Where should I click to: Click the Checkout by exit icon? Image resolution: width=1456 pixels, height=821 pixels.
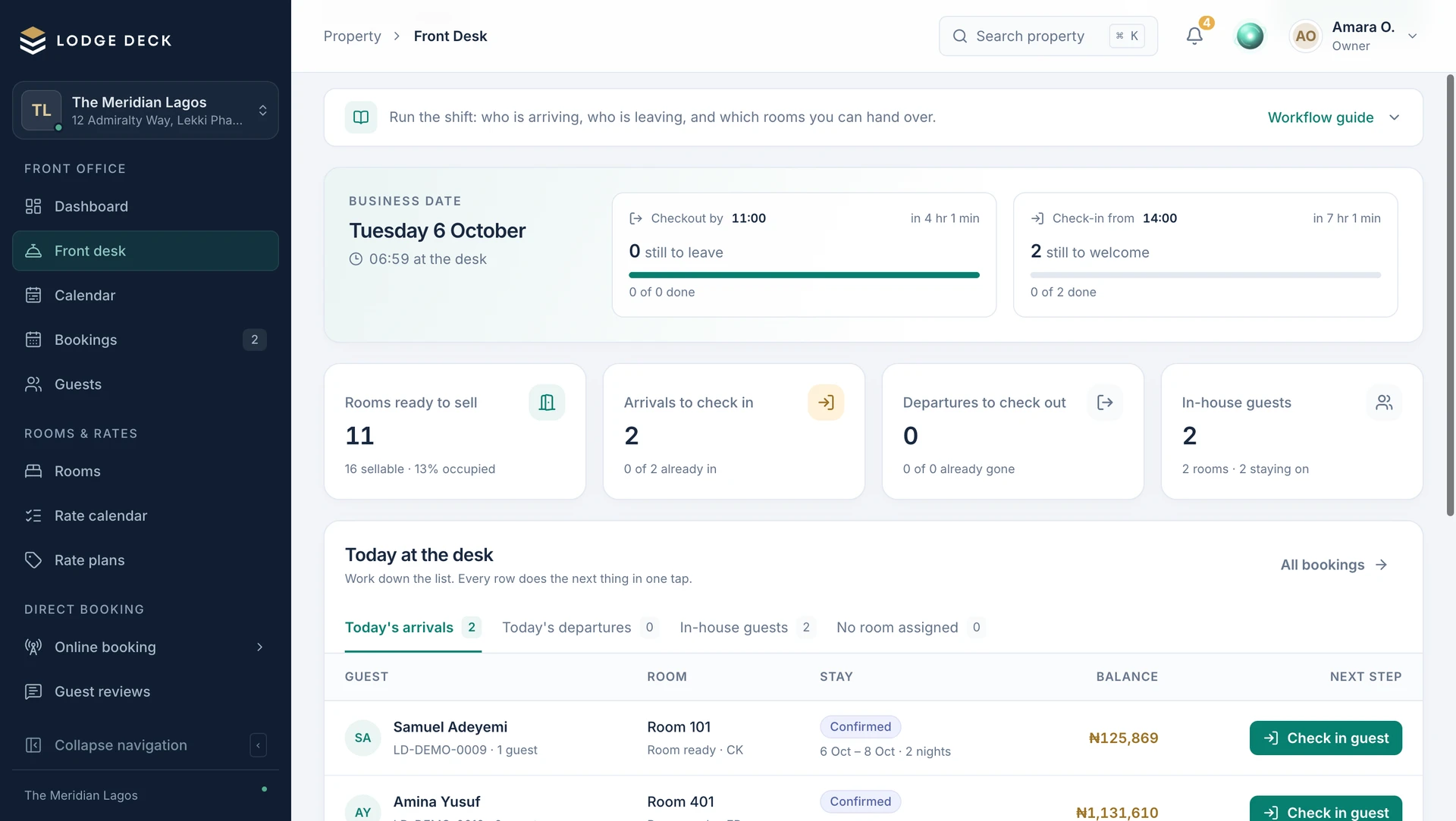point(635,218)
